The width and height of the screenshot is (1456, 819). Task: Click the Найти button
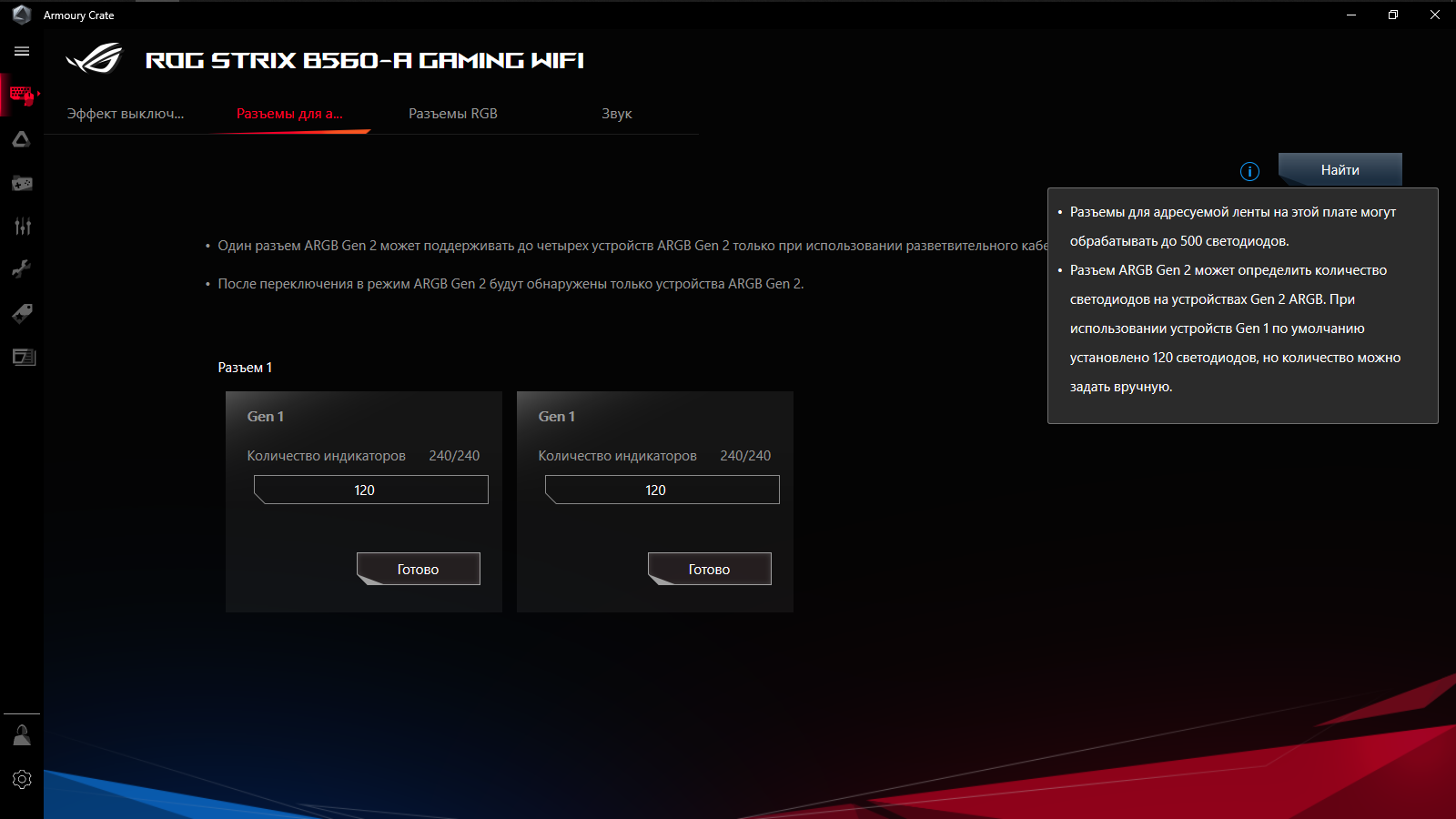pos(1340,170)
